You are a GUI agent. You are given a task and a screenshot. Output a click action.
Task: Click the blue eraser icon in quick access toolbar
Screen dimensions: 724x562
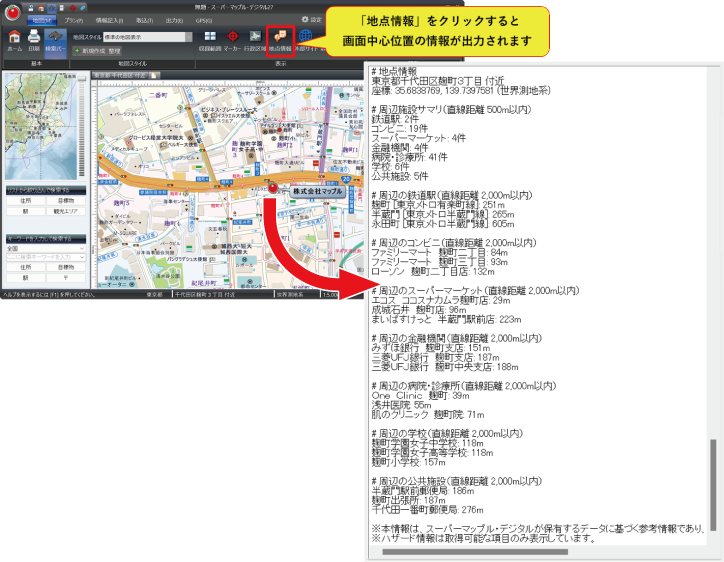(83, 8)
